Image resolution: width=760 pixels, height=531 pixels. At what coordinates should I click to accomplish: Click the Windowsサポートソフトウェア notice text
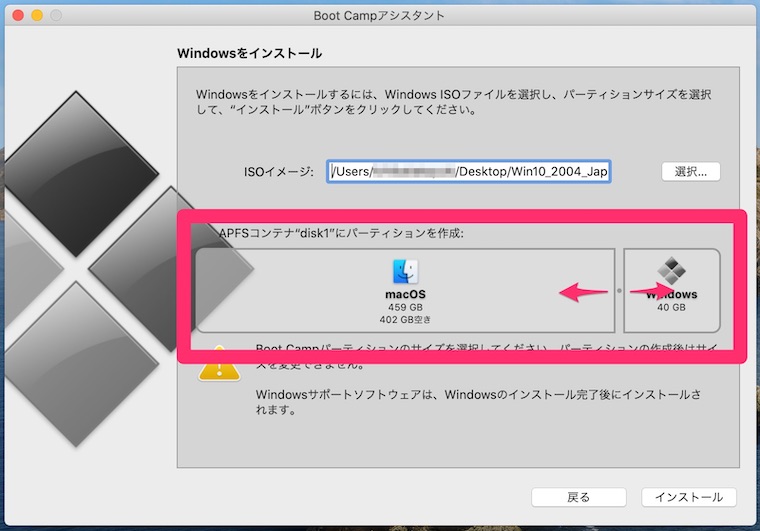478,402
